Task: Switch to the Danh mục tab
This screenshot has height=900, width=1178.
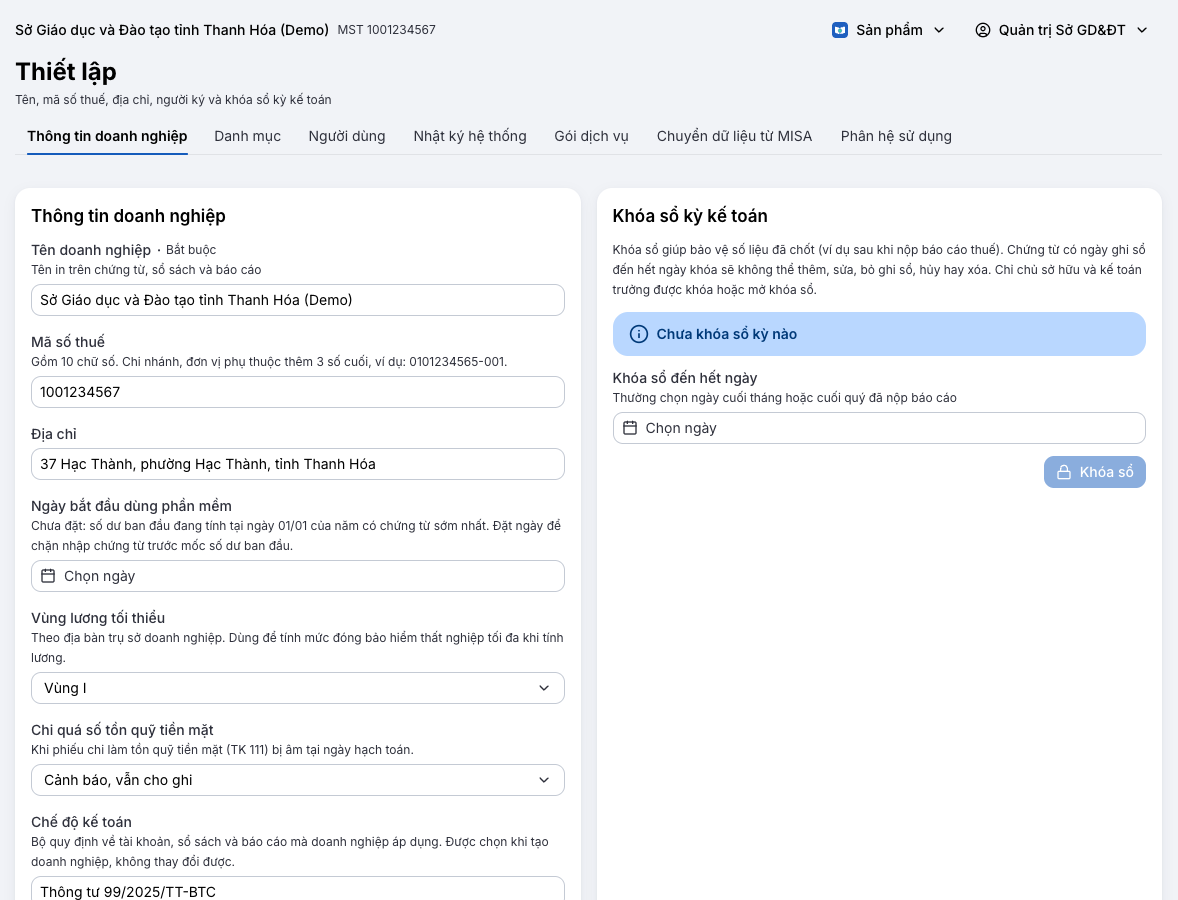Action: pos(247,137)
